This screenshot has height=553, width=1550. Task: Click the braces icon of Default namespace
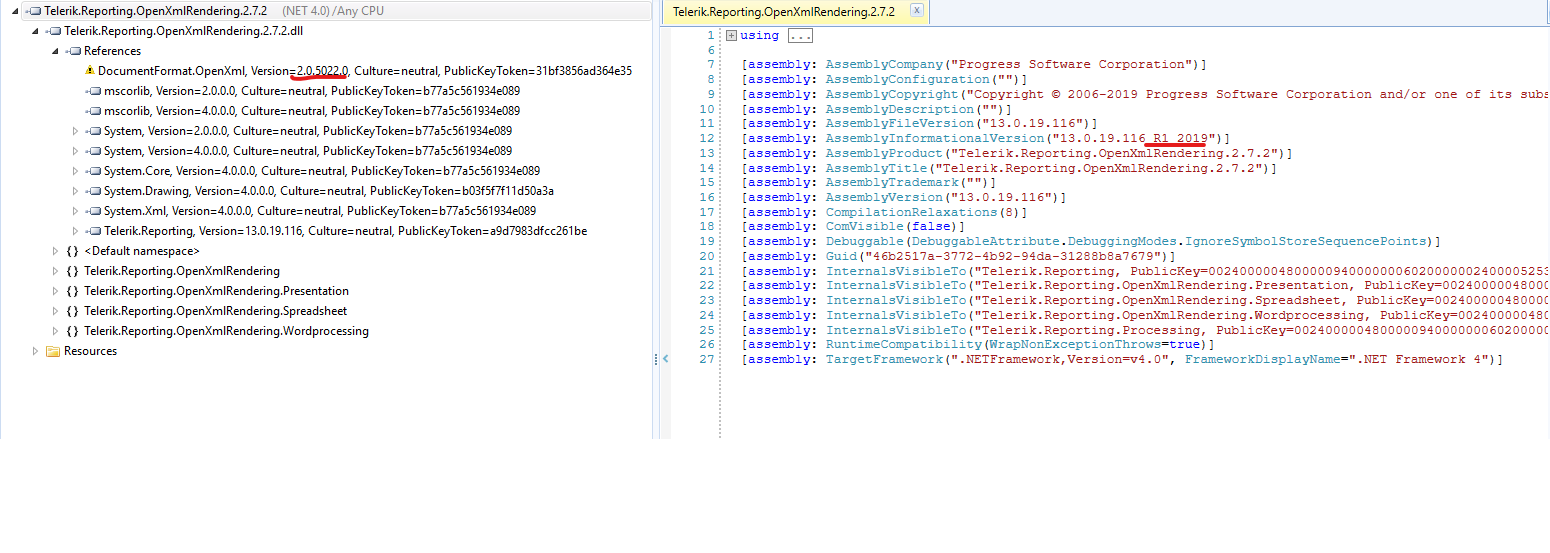tap(73, 251)
